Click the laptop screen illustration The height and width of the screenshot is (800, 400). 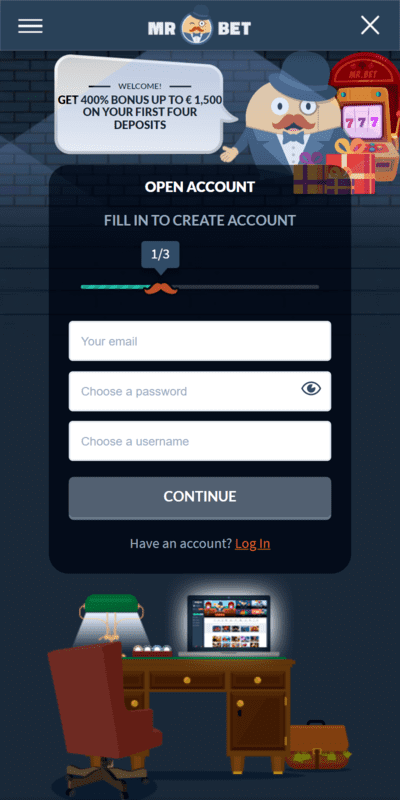[228, 624]
